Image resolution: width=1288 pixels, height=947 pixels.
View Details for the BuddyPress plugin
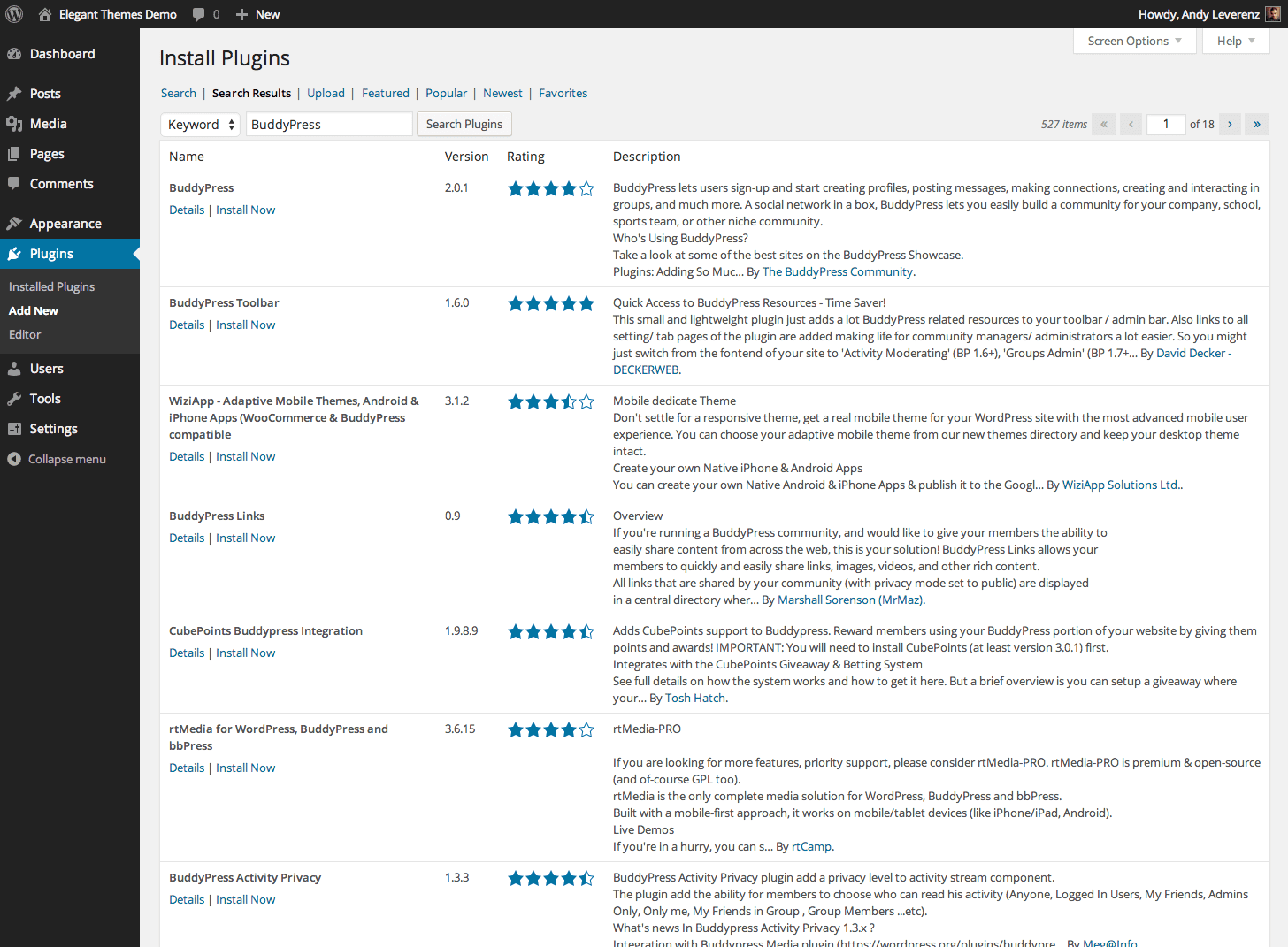(186, 210)
